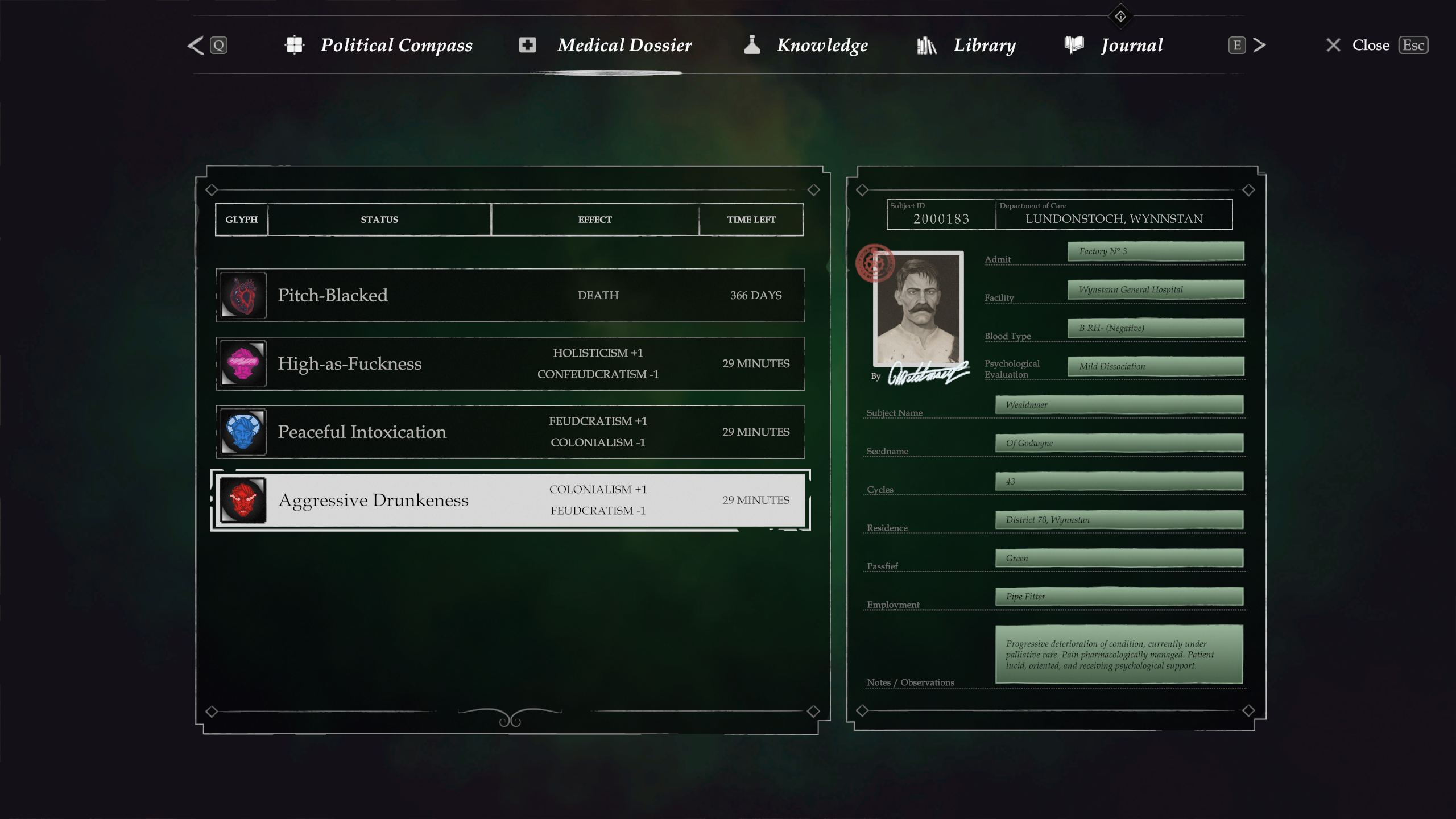Click the Journal open-book icon

pyautogui.click(x=1074, y=45)
